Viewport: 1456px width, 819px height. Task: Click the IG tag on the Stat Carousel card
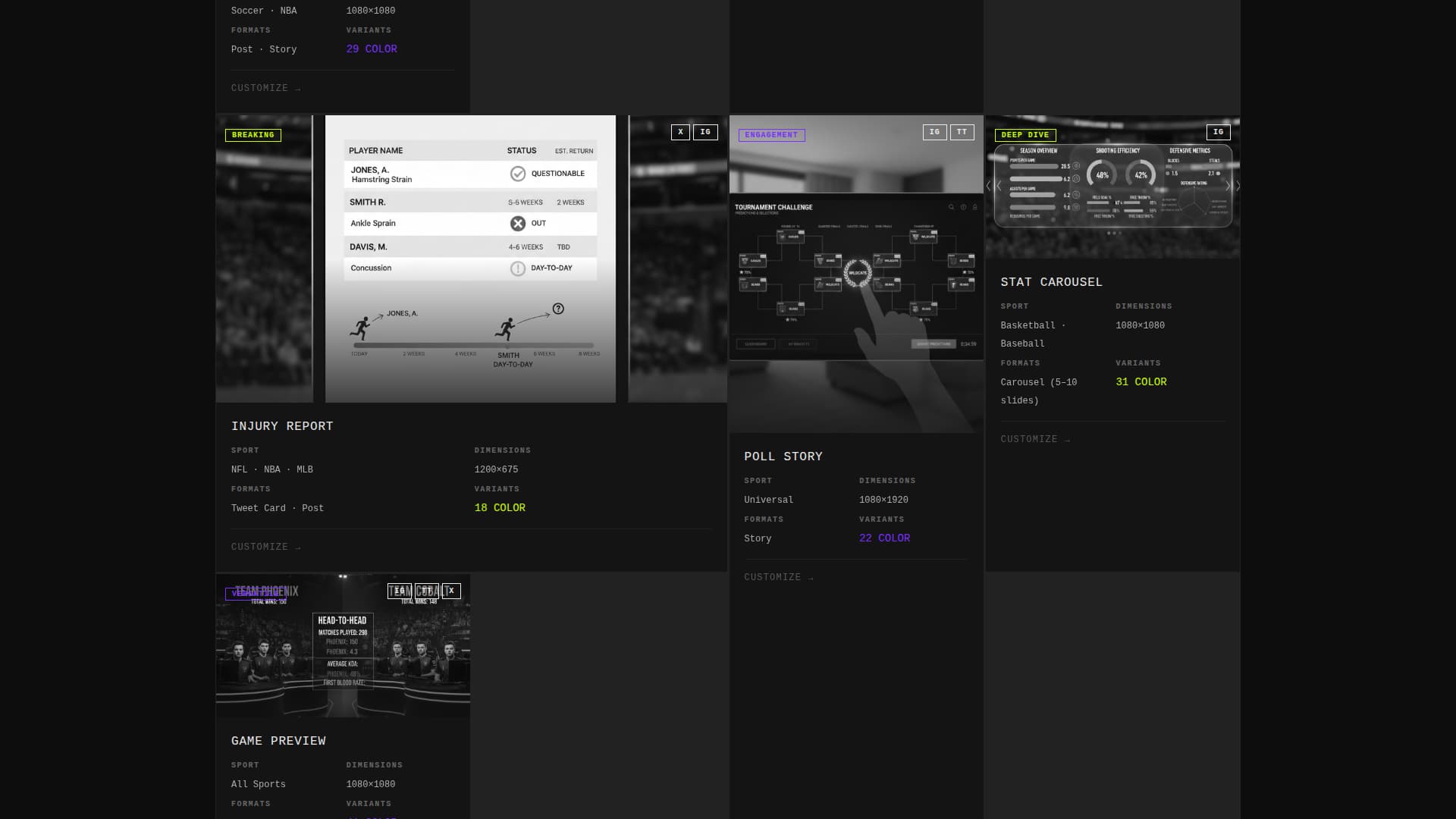(1218, 132)
